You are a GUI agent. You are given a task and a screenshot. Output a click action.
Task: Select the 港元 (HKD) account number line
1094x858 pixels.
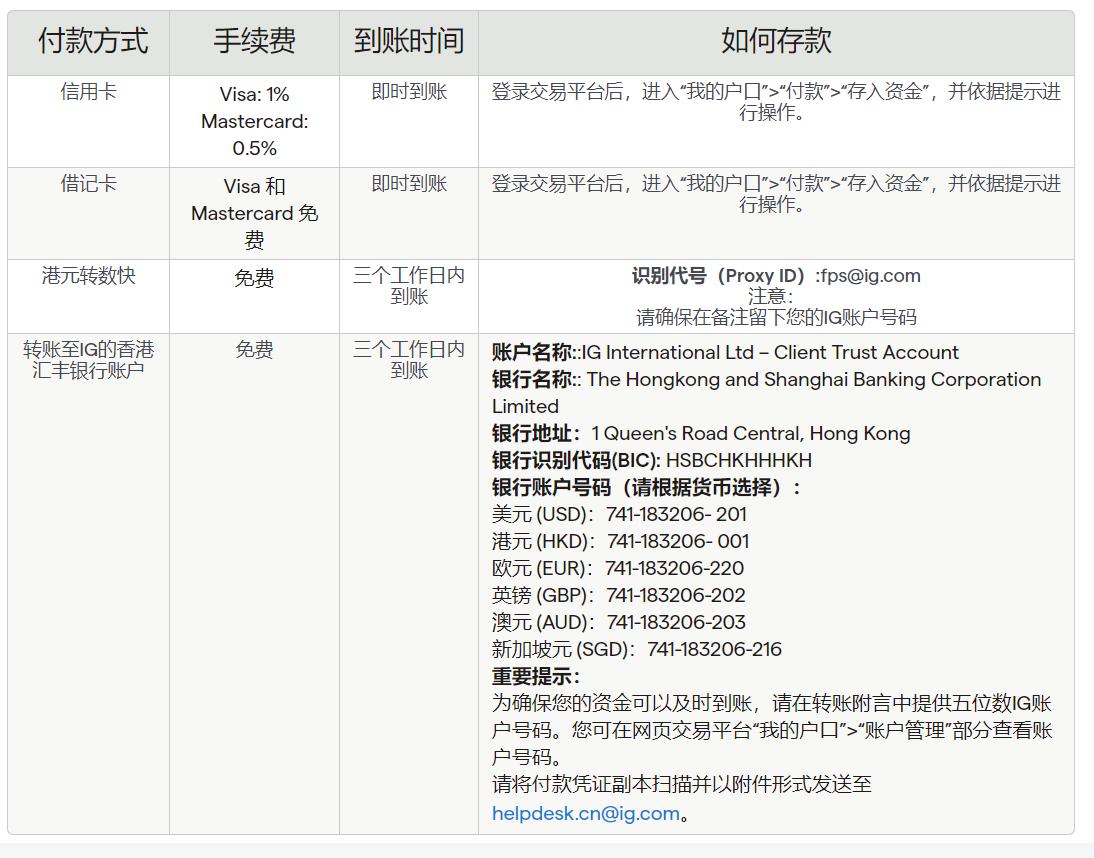coord(620,541)
